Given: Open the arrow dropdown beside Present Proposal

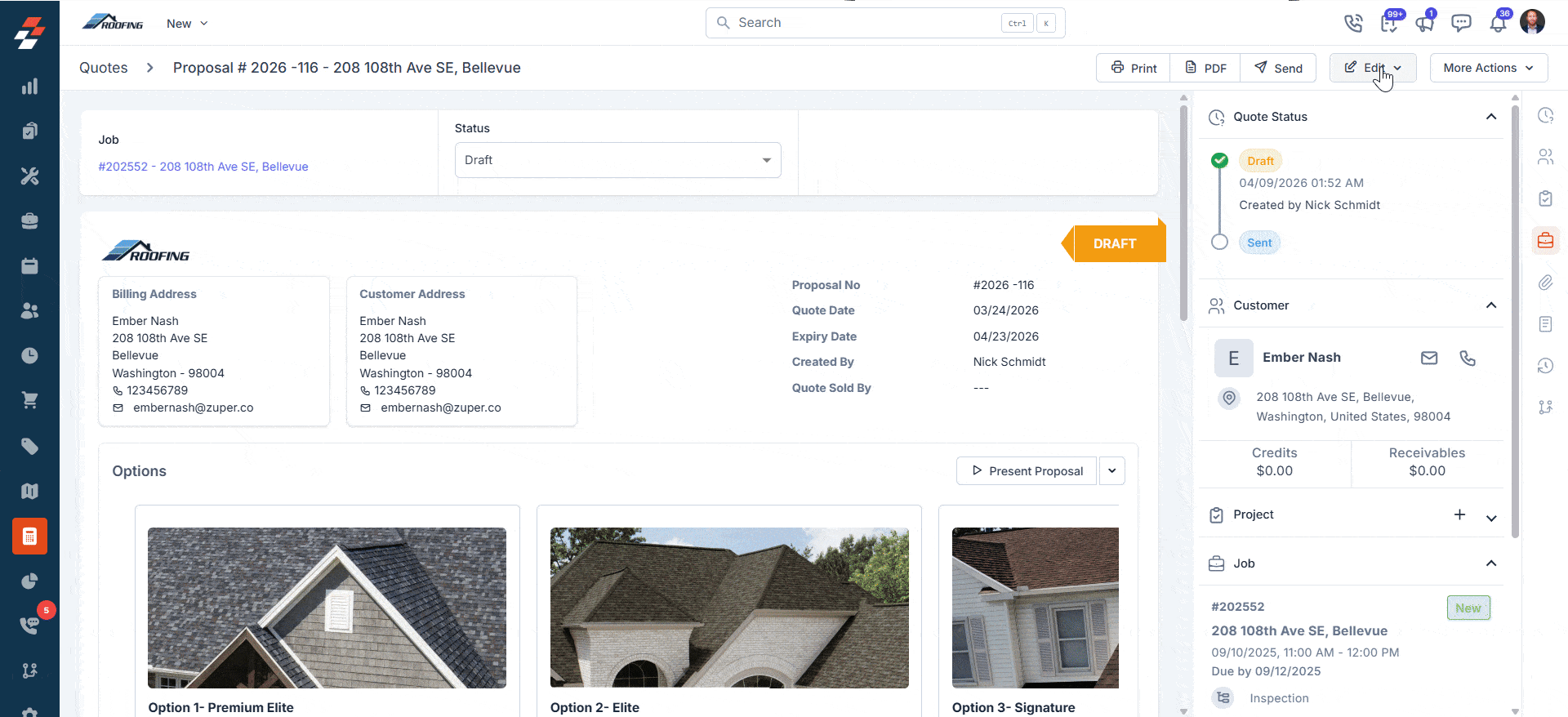Looking at the screenshot, I should point(1112,470).
